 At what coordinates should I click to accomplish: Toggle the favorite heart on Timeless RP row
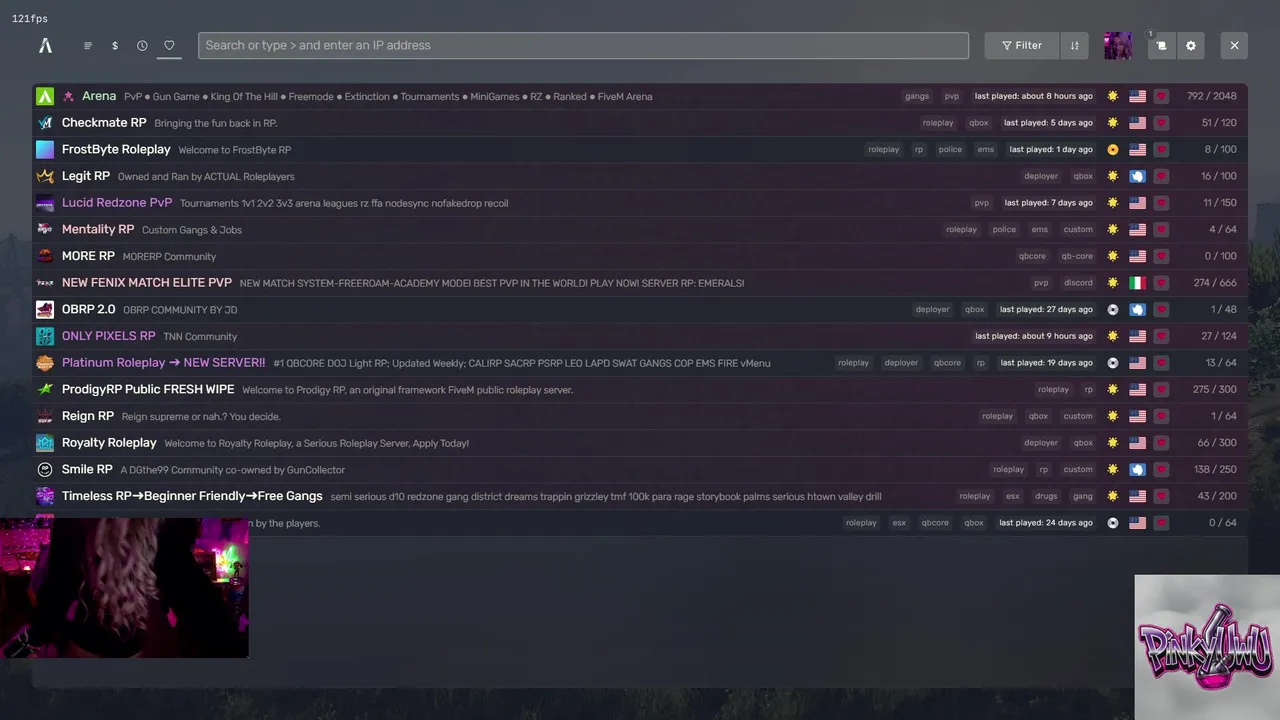pos(1161,496)
